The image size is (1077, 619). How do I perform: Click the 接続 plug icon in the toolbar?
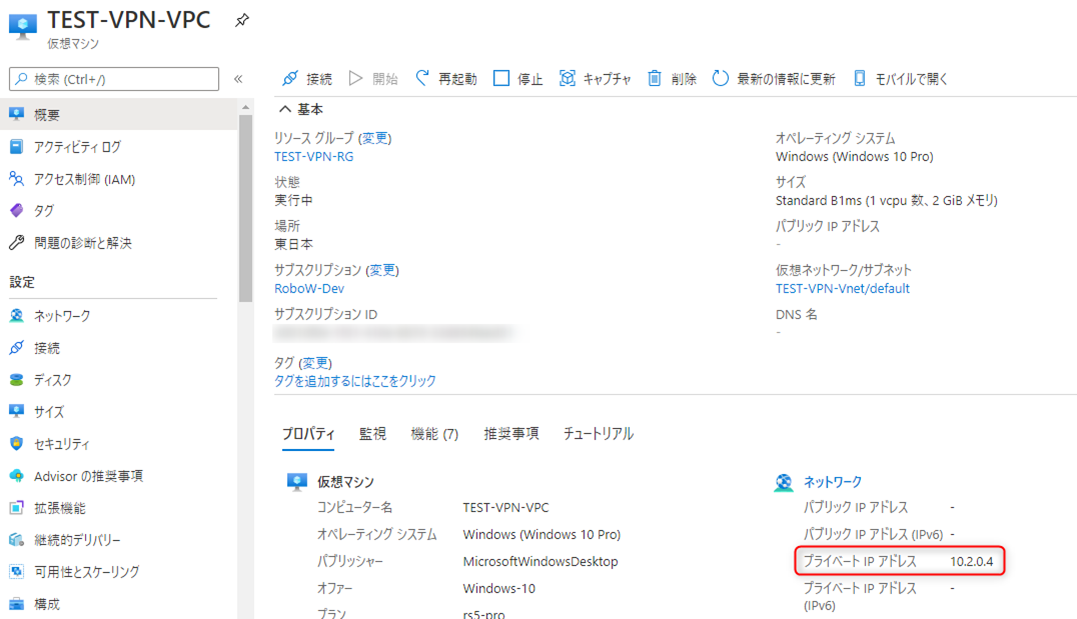pyautogui.click(x=291, y=78)
